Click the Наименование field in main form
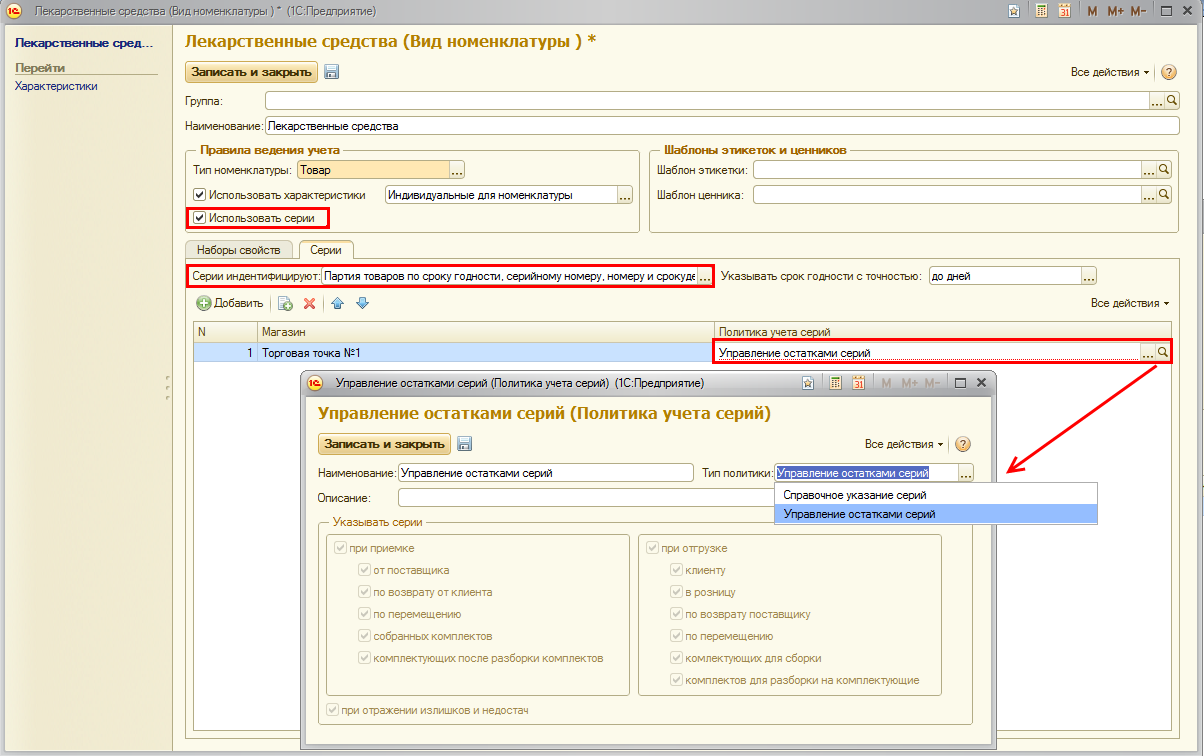The image size is (1204, 756). click(x=720, y=127)
